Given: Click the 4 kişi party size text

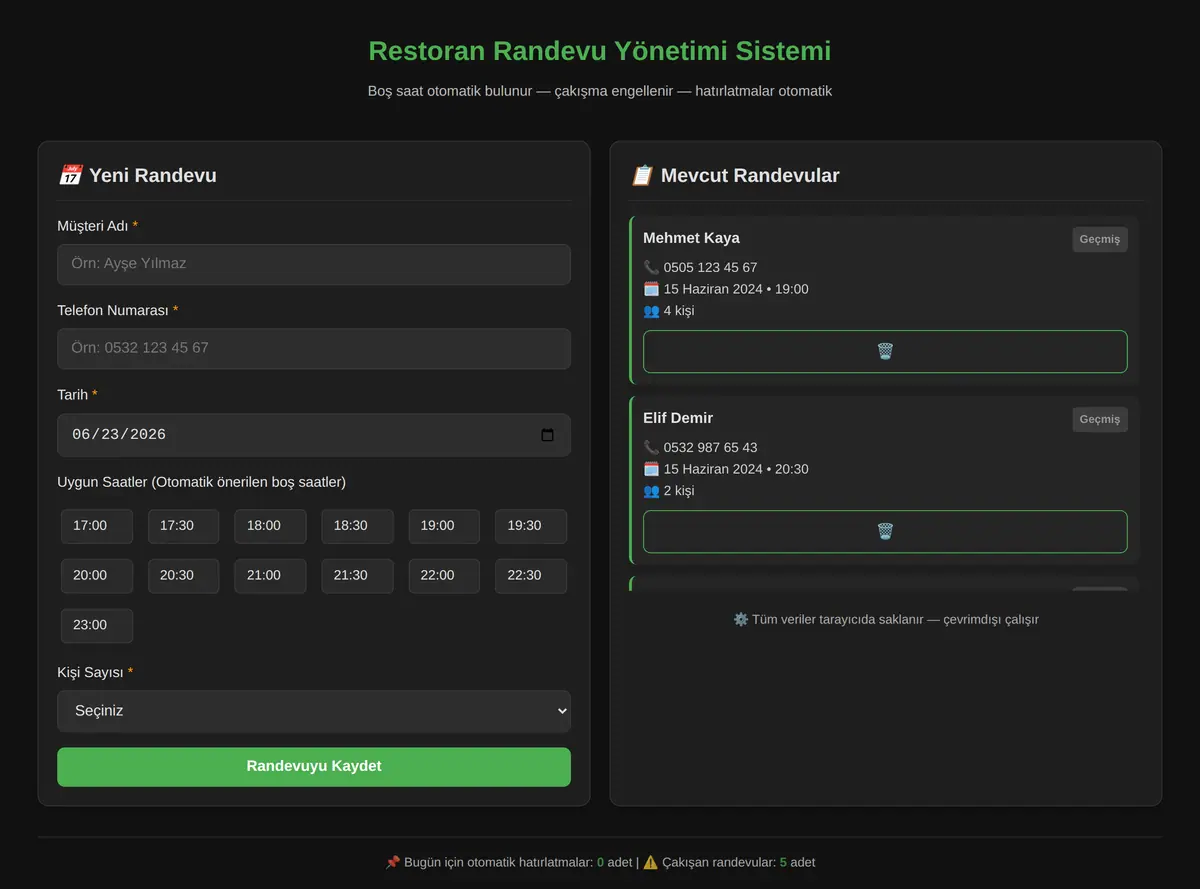Looking at the screenshot, I should click(678, 311).
